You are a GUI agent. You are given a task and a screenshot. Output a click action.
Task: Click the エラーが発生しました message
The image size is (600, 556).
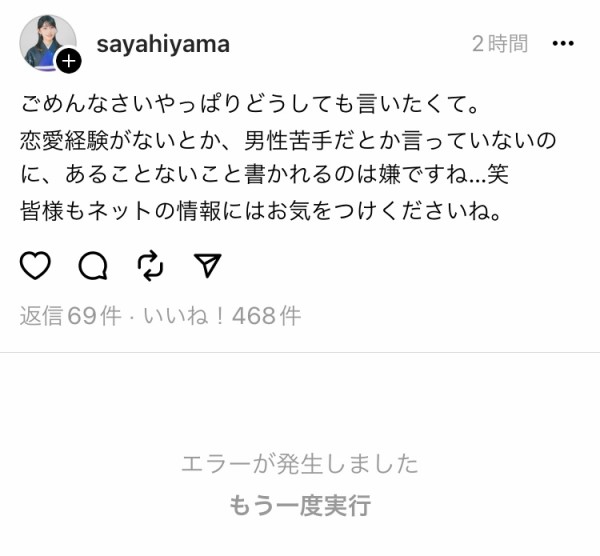click(300, 464)
